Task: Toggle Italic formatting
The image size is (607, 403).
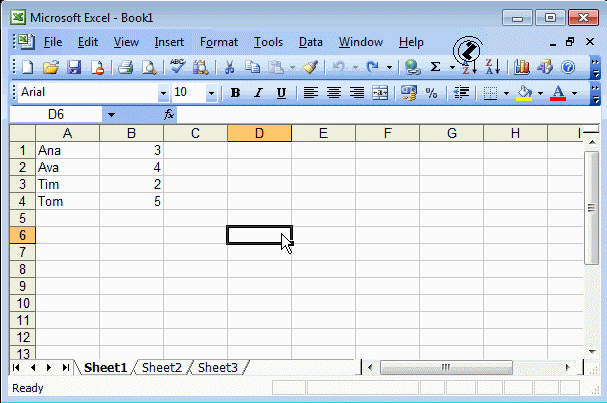Action: (258, 93)
